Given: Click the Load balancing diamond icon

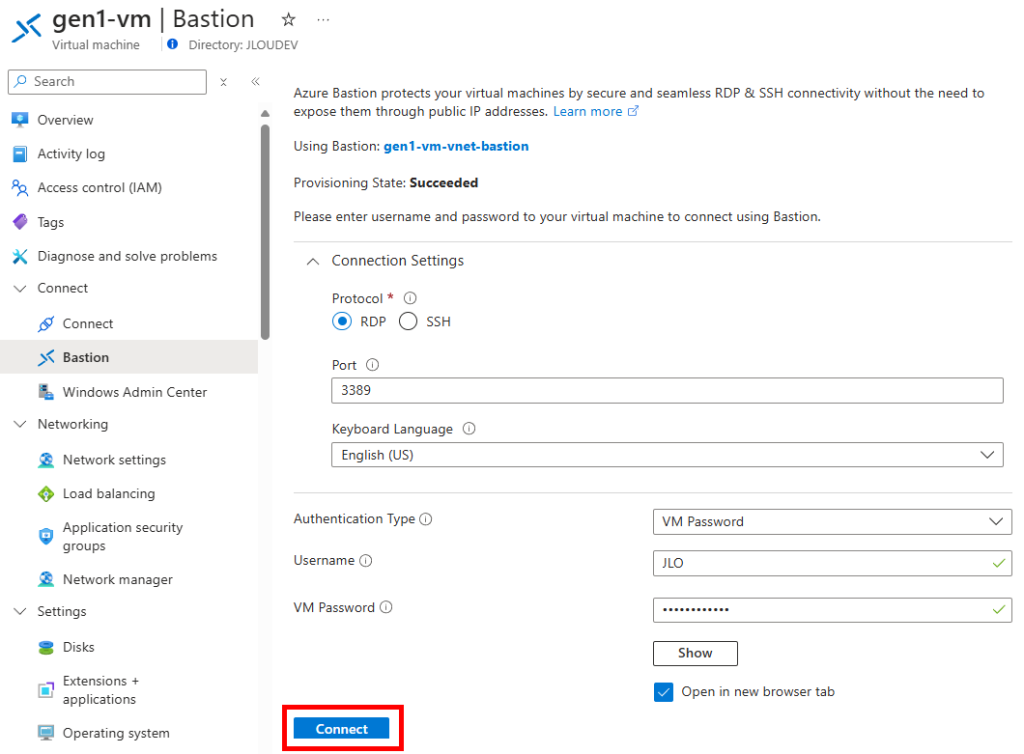Looking at the screenshot, I should pyautogui.click(x=46, y=494).
